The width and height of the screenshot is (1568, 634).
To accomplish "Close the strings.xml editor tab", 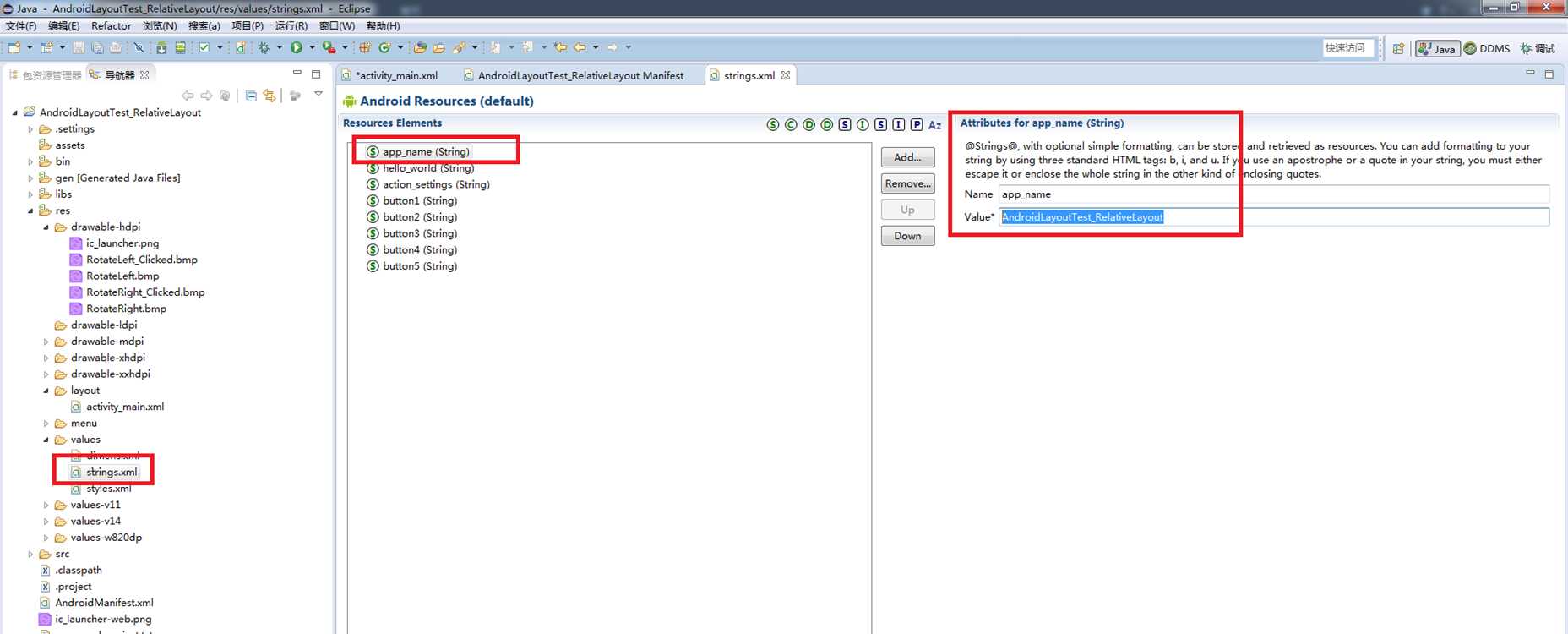I will coord(786,75).
